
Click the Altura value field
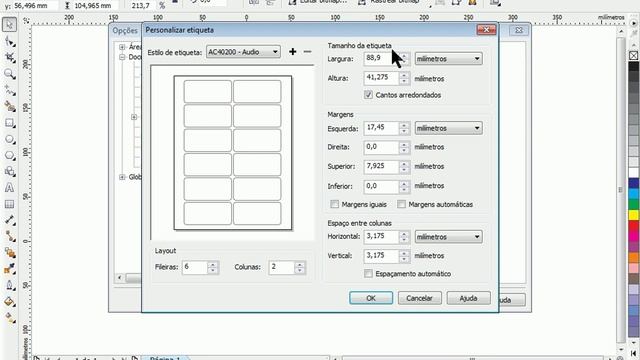(381, 78)
